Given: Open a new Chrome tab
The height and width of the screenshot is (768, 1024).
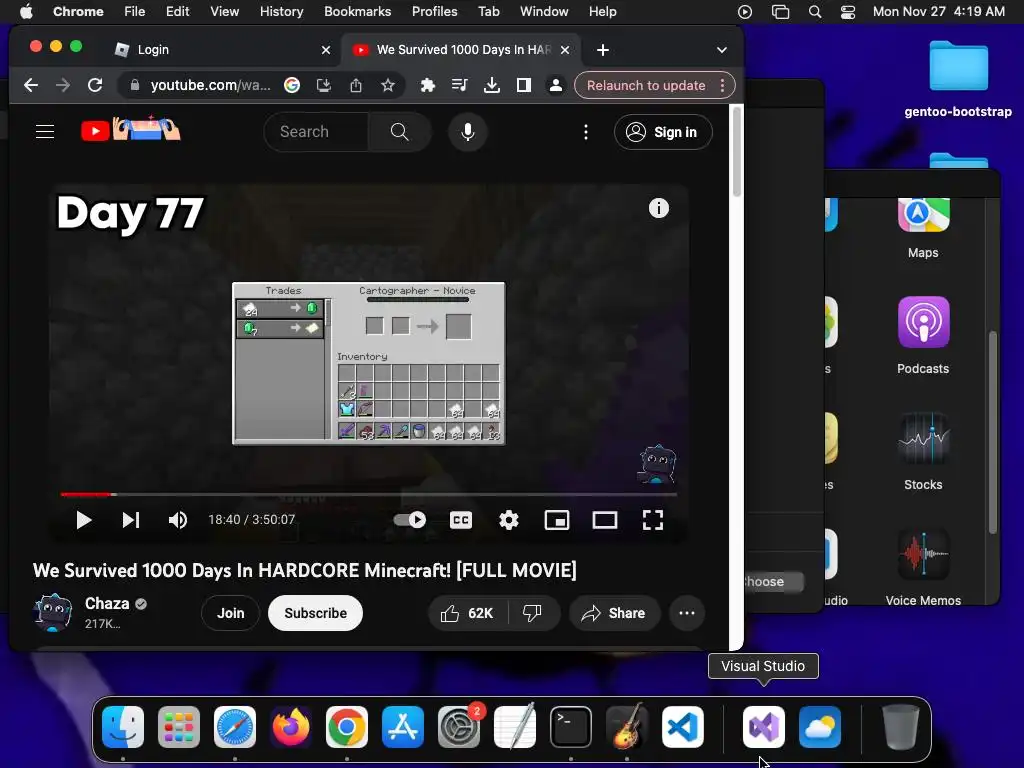Looking at the screenshot, I should tap(603, 50).
